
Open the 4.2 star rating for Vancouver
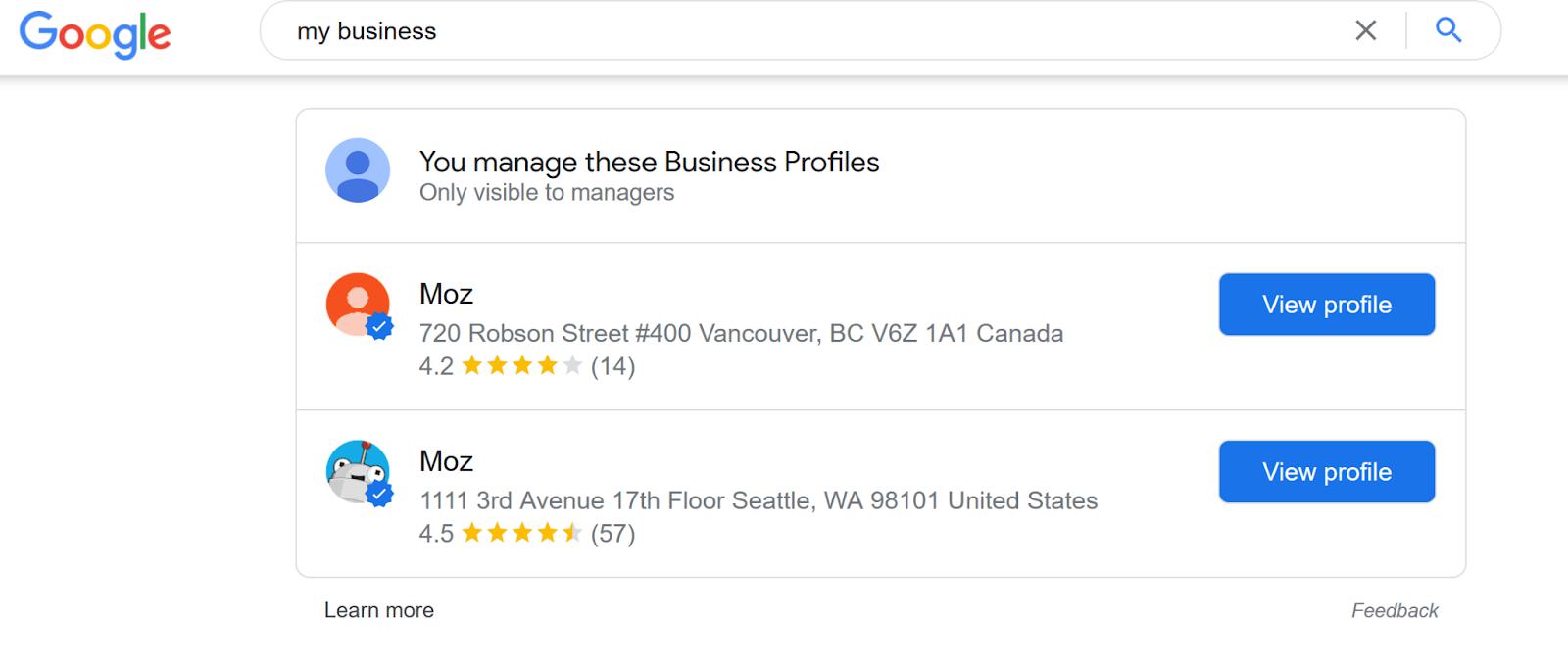[x=521, y=366]
